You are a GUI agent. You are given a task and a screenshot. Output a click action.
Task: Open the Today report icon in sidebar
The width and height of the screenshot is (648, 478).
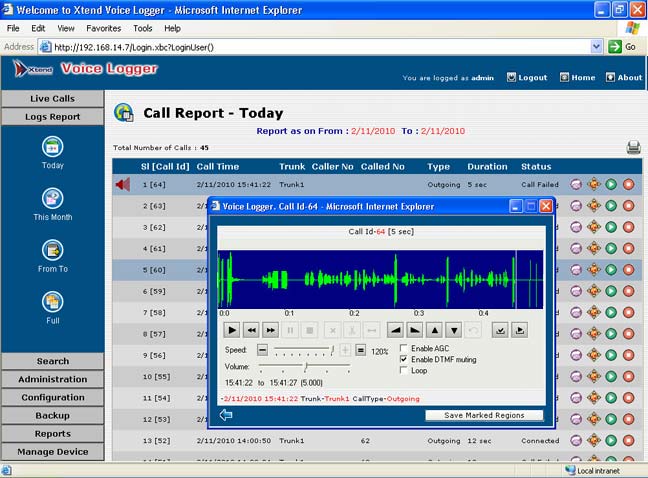tap(52, 147)
